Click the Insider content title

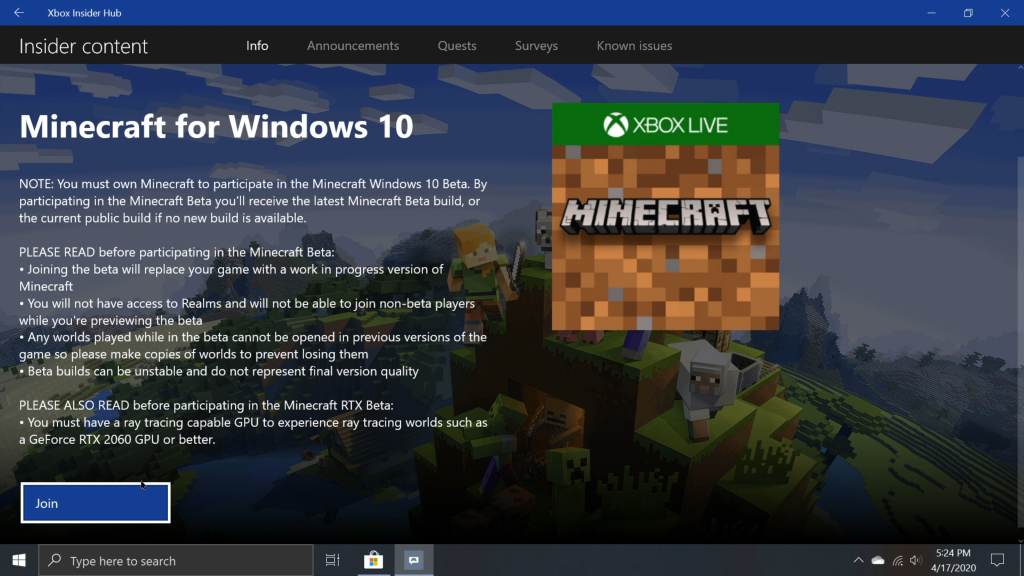pyautogui.click(x=84, y=46)
